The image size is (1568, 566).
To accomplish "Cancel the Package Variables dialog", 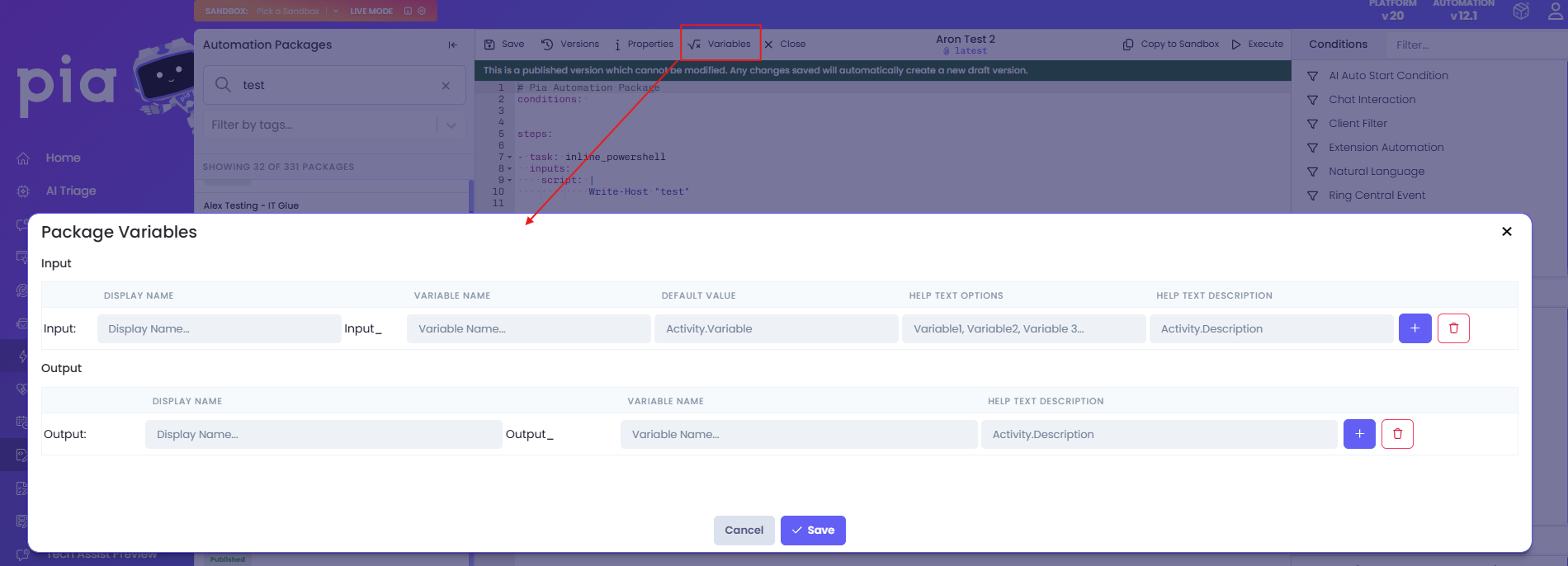I will click(744, 531).
